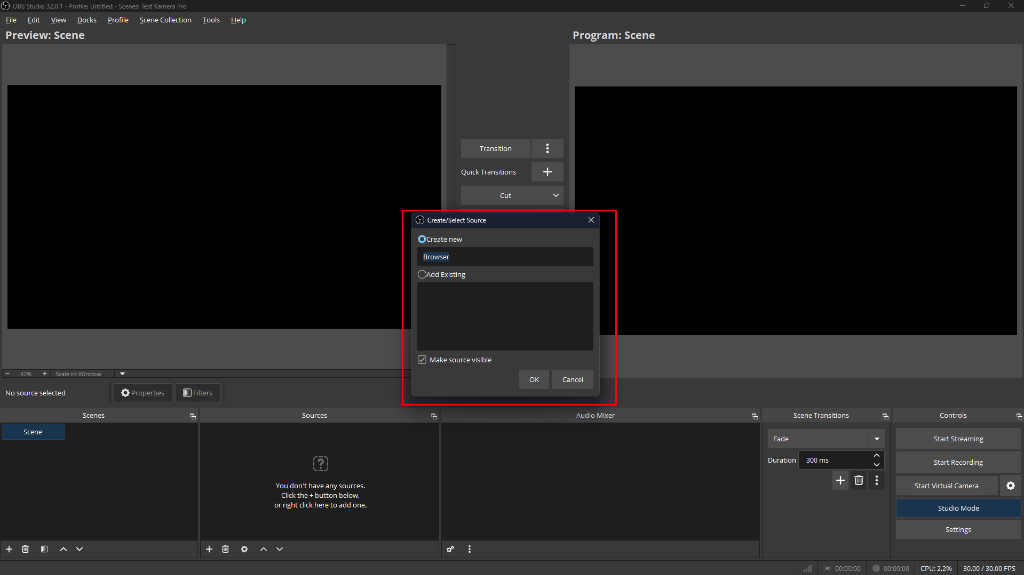
Task: Open Settings from Controls dock
Action: (958, 529)
